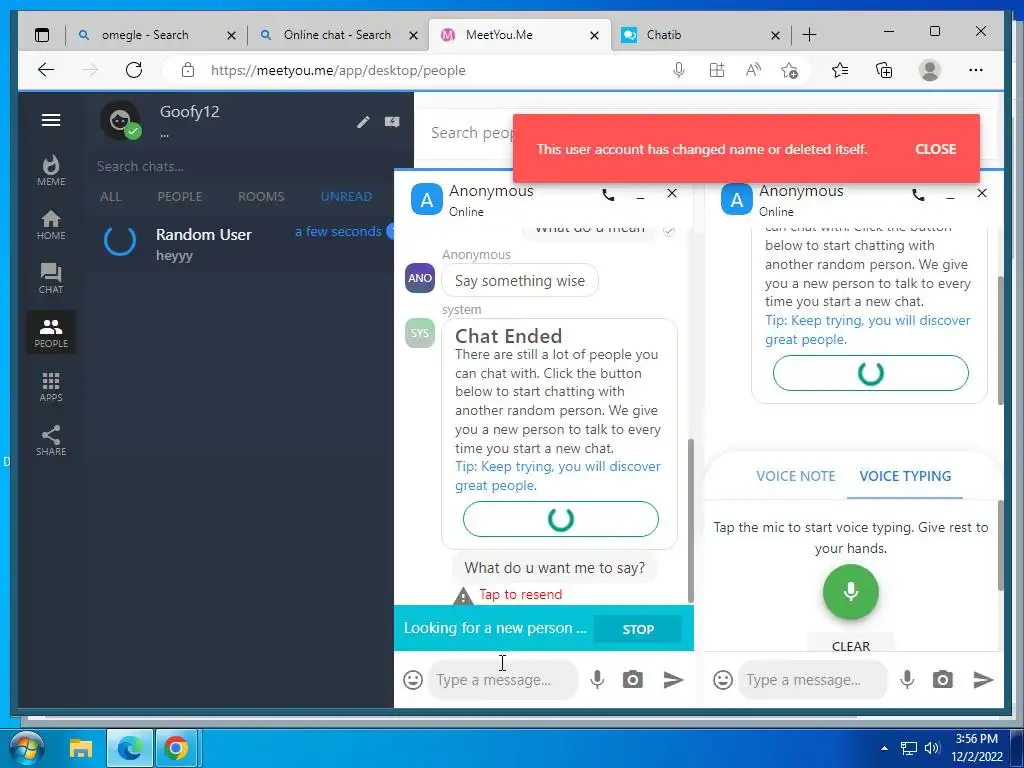This screenshot has height=768, width=1024.
Task: Filter chats by PEOPLE tab
Action: [180, 197]
